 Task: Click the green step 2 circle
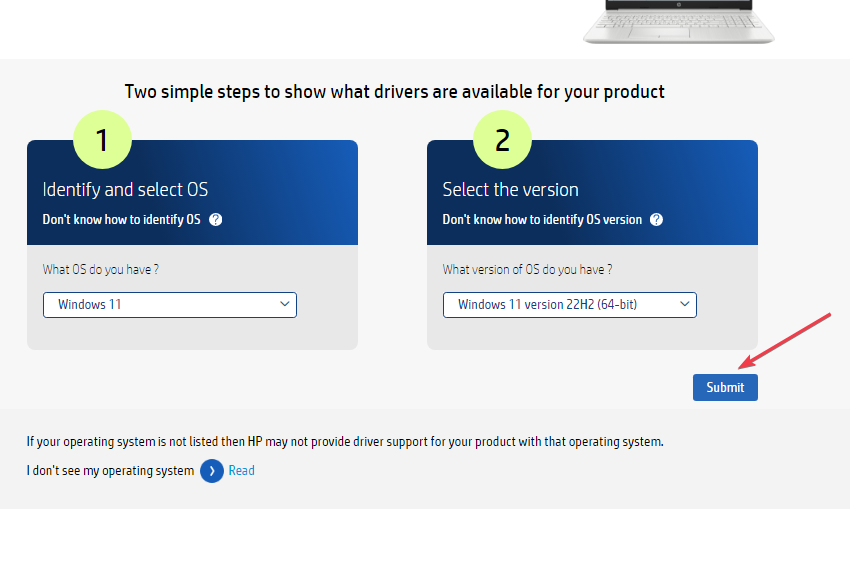[x=503, y=140]
